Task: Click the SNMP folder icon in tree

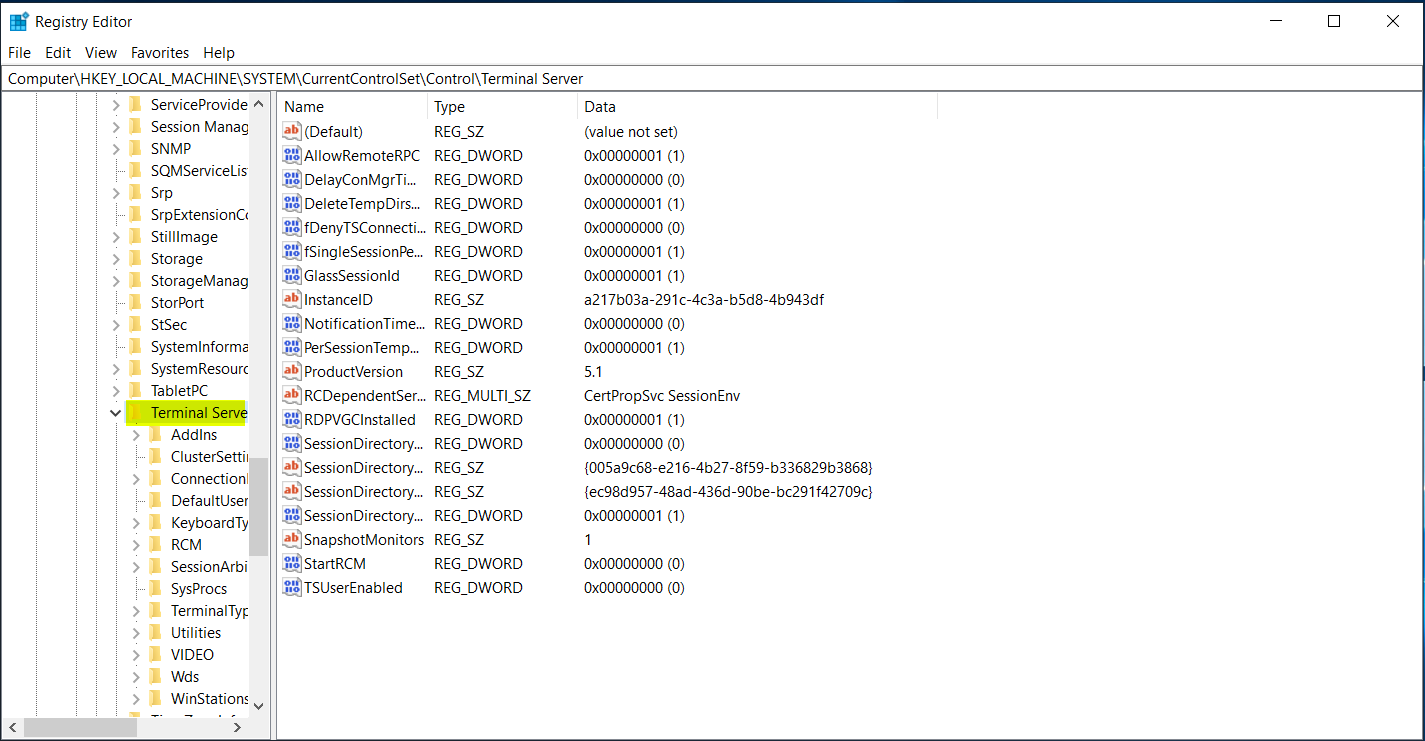Action: [x=135, y=149]
